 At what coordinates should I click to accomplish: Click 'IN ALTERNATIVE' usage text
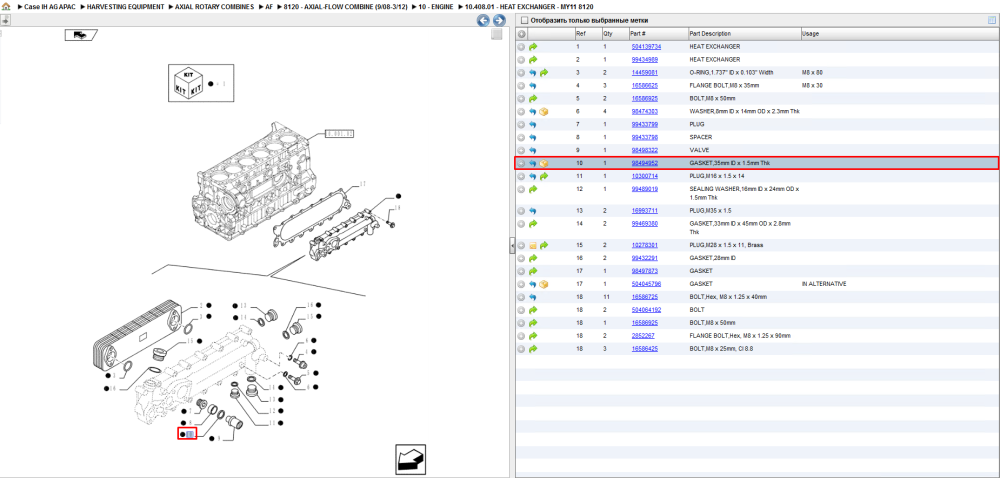tap(824, 284)
